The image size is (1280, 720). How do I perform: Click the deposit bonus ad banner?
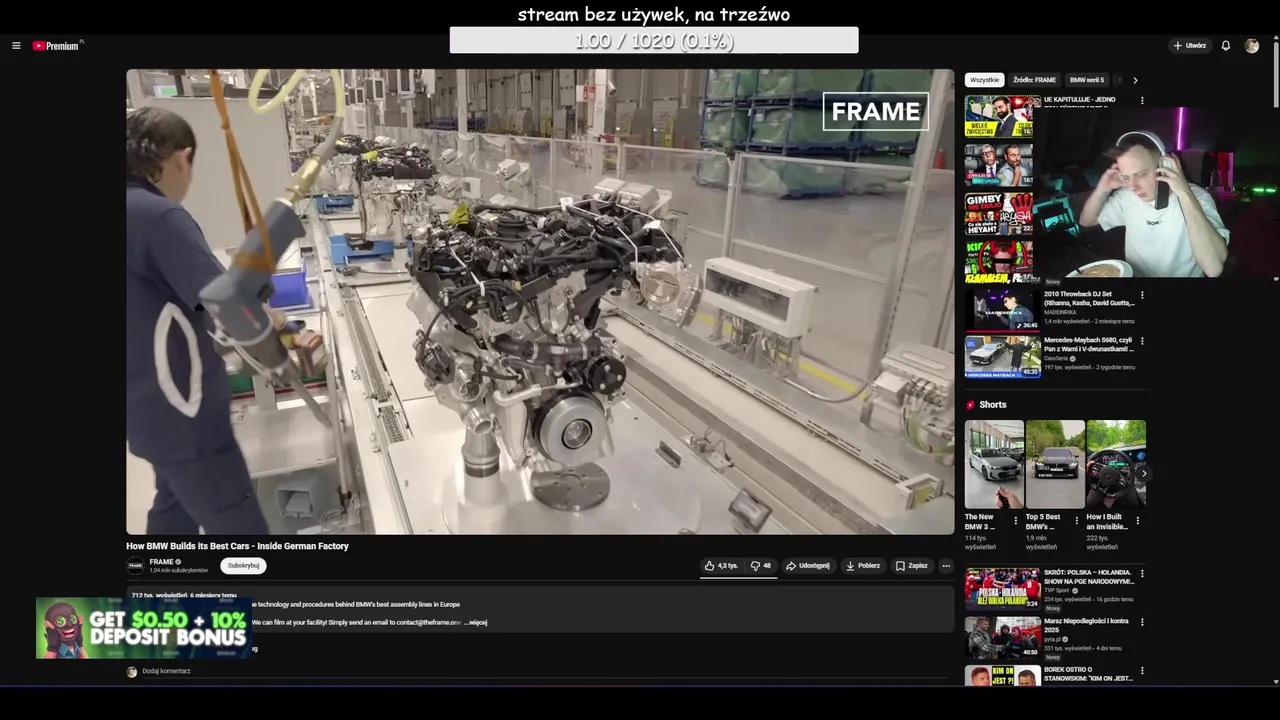(144, 628)
